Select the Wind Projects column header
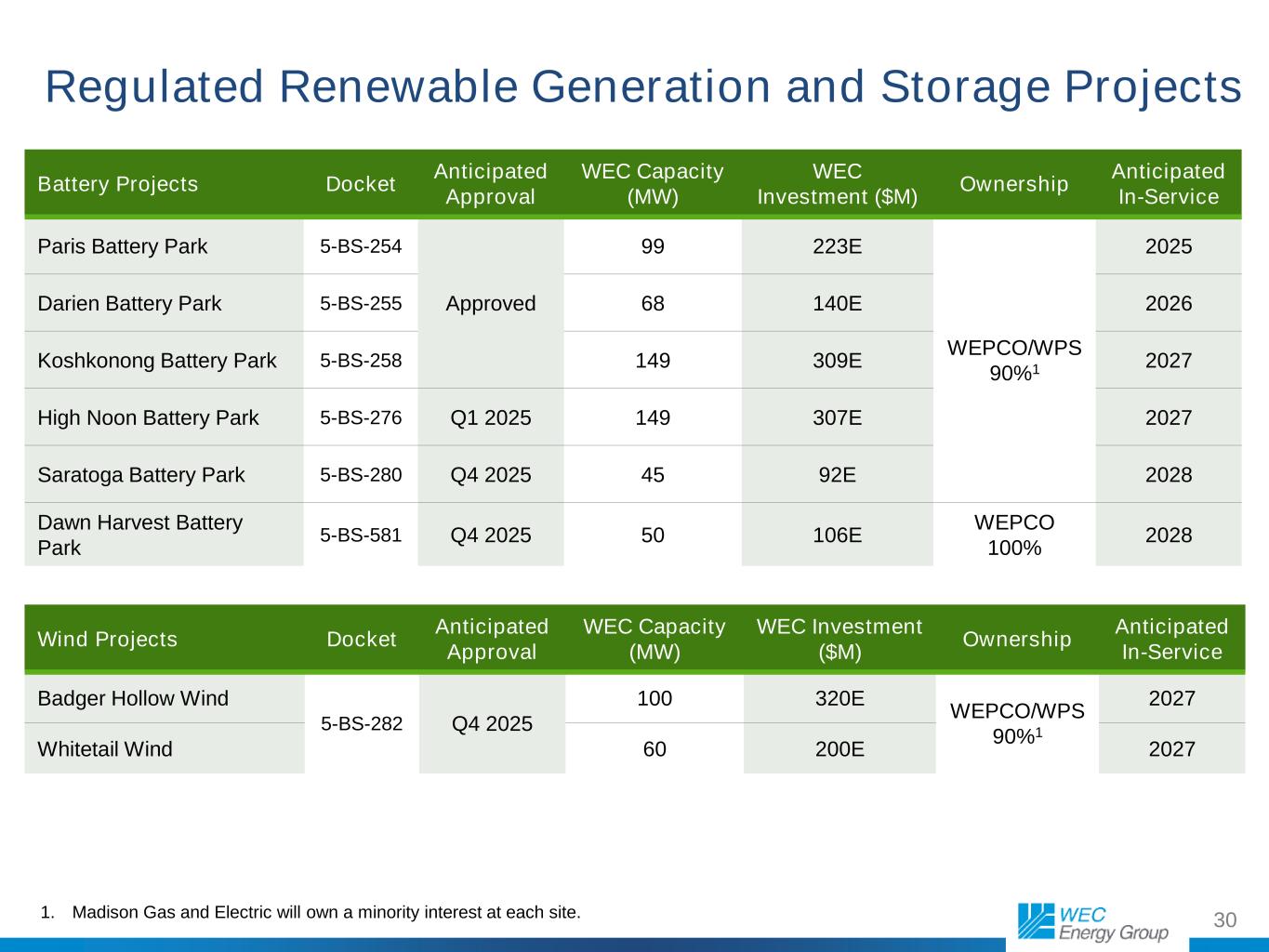Viewport: 1269px width, 952px height. (107, 640)
